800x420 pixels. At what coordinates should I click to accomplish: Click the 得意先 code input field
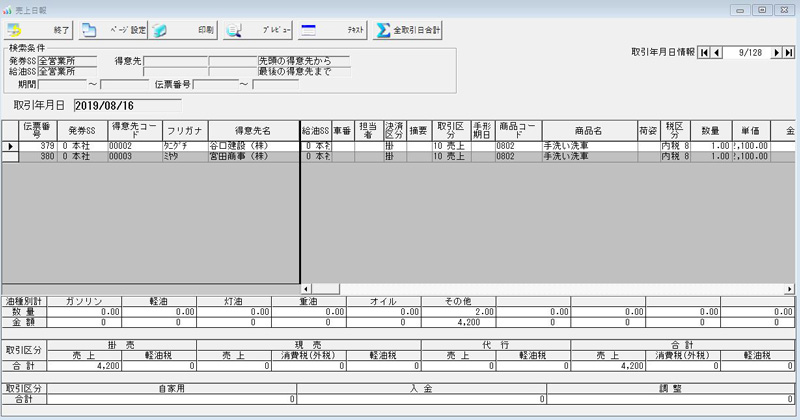pos(176,61)
